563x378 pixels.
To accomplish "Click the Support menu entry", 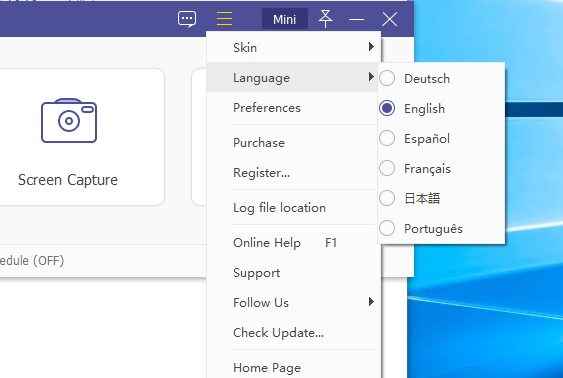I will [x=256, y=273].
